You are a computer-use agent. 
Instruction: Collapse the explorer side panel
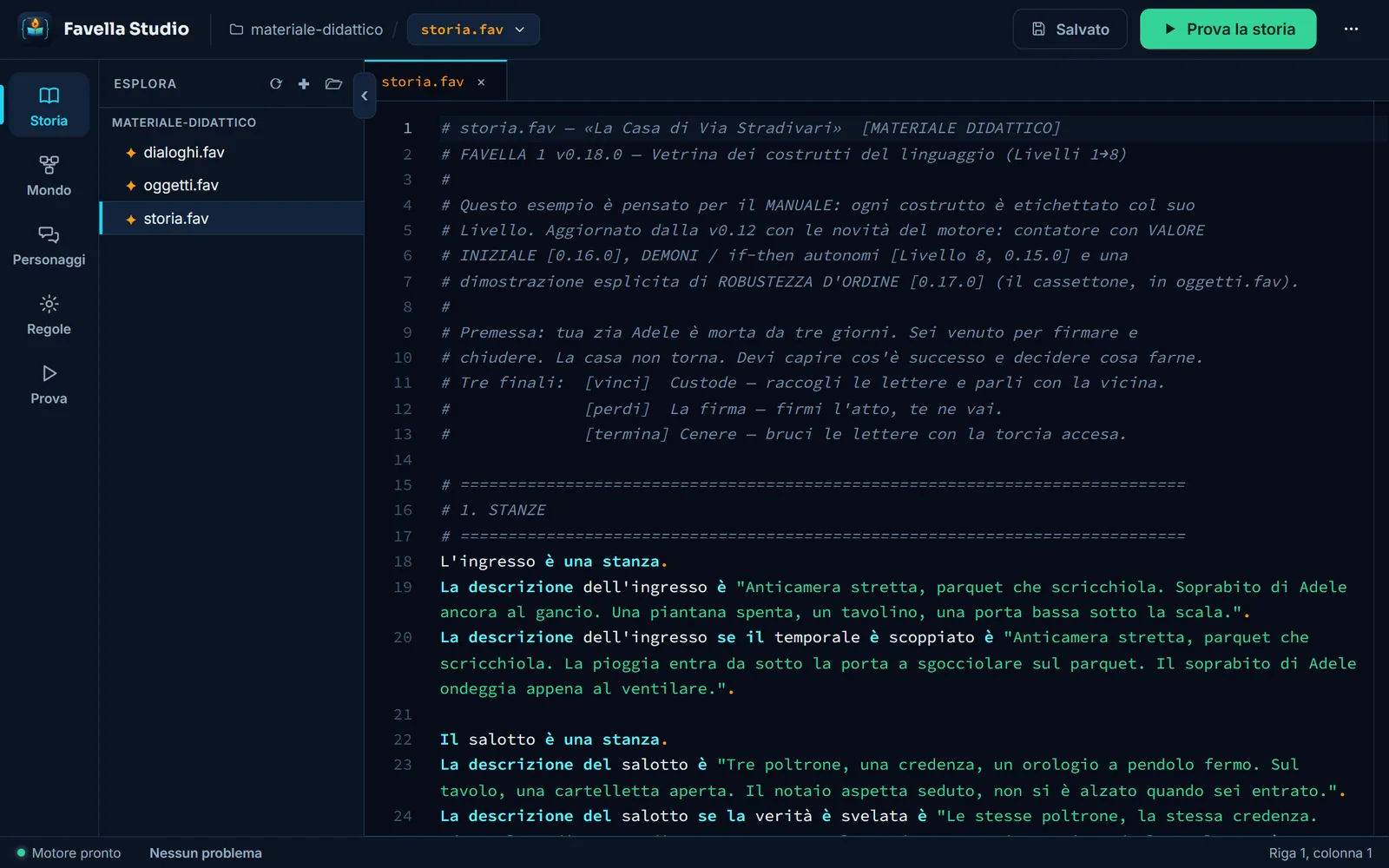pos(365,96)
